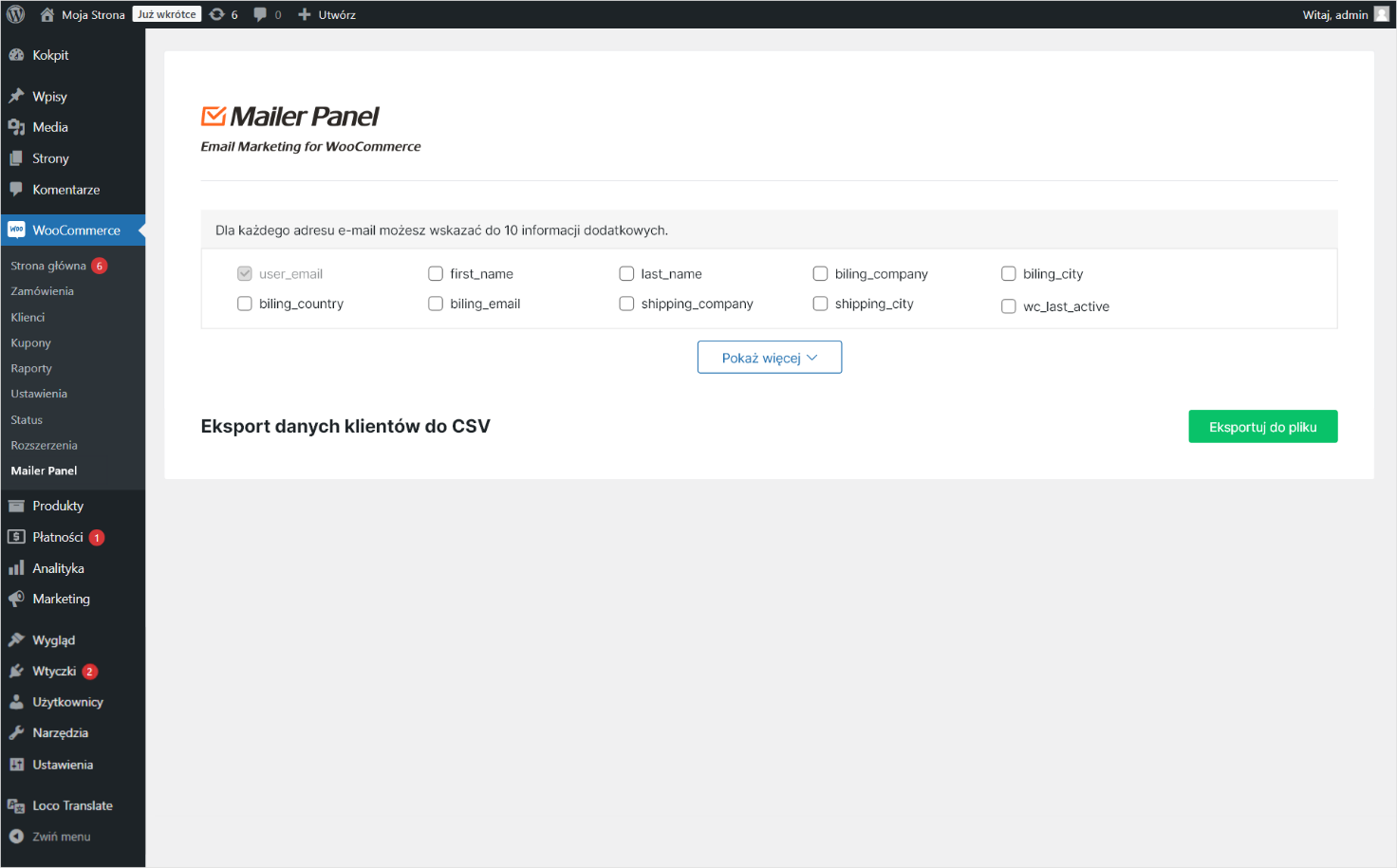The height and width of the screenshot is (868, 1397).
Task: Select Mailer Panel submenu item
Action: (x=44, y=471)
